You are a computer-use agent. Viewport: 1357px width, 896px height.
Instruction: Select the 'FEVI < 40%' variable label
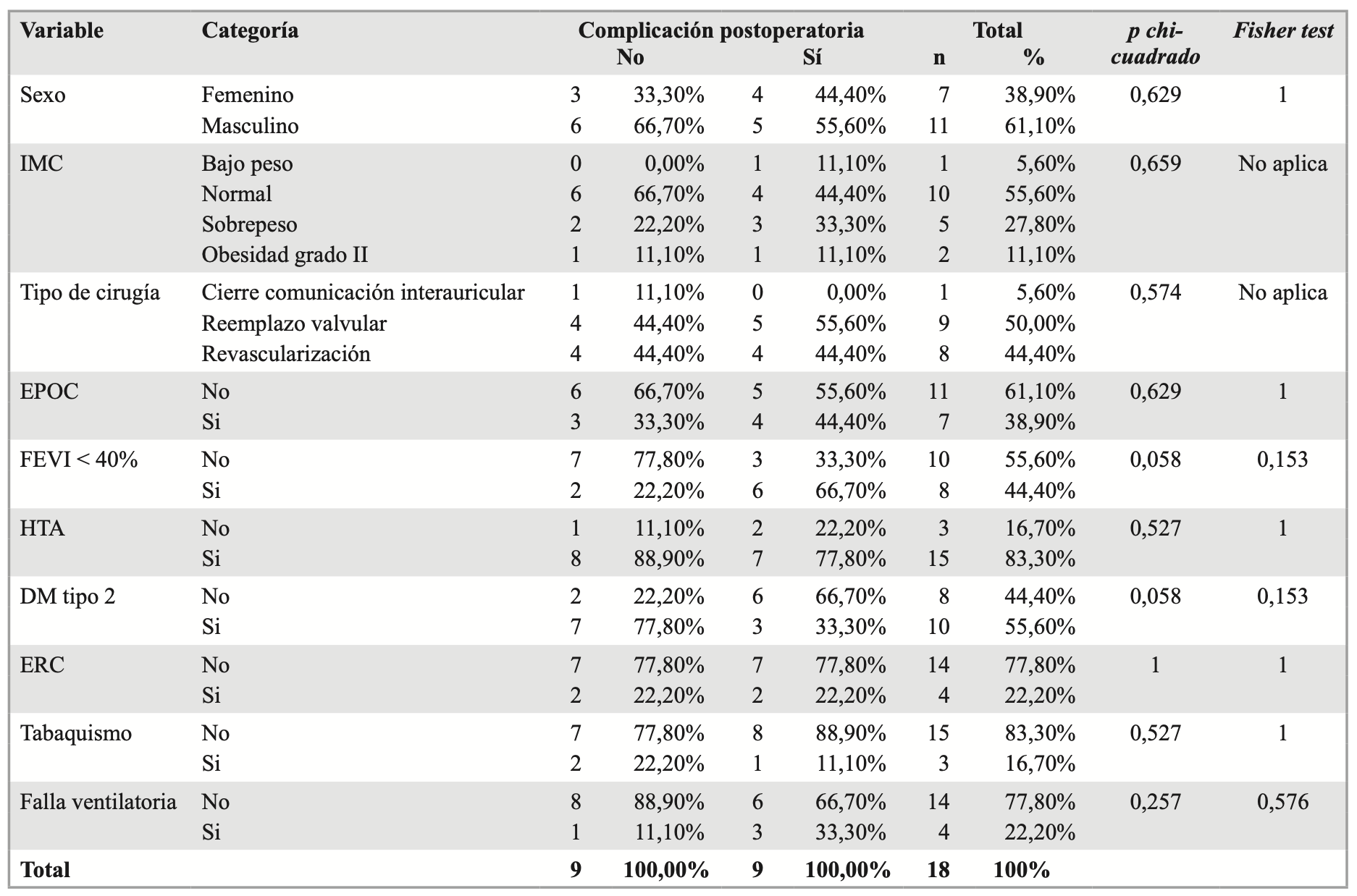point(79,460)
